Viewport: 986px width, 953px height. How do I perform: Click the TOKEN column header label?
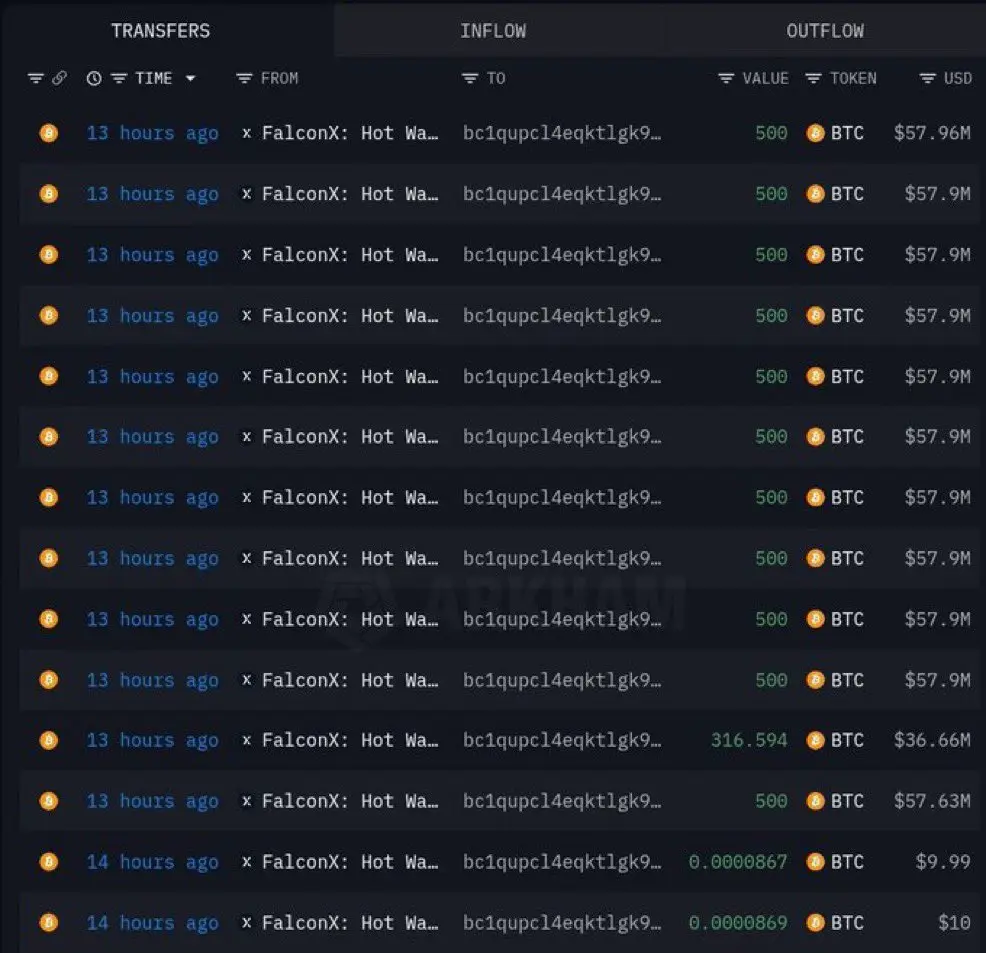[x=853, y=79]
